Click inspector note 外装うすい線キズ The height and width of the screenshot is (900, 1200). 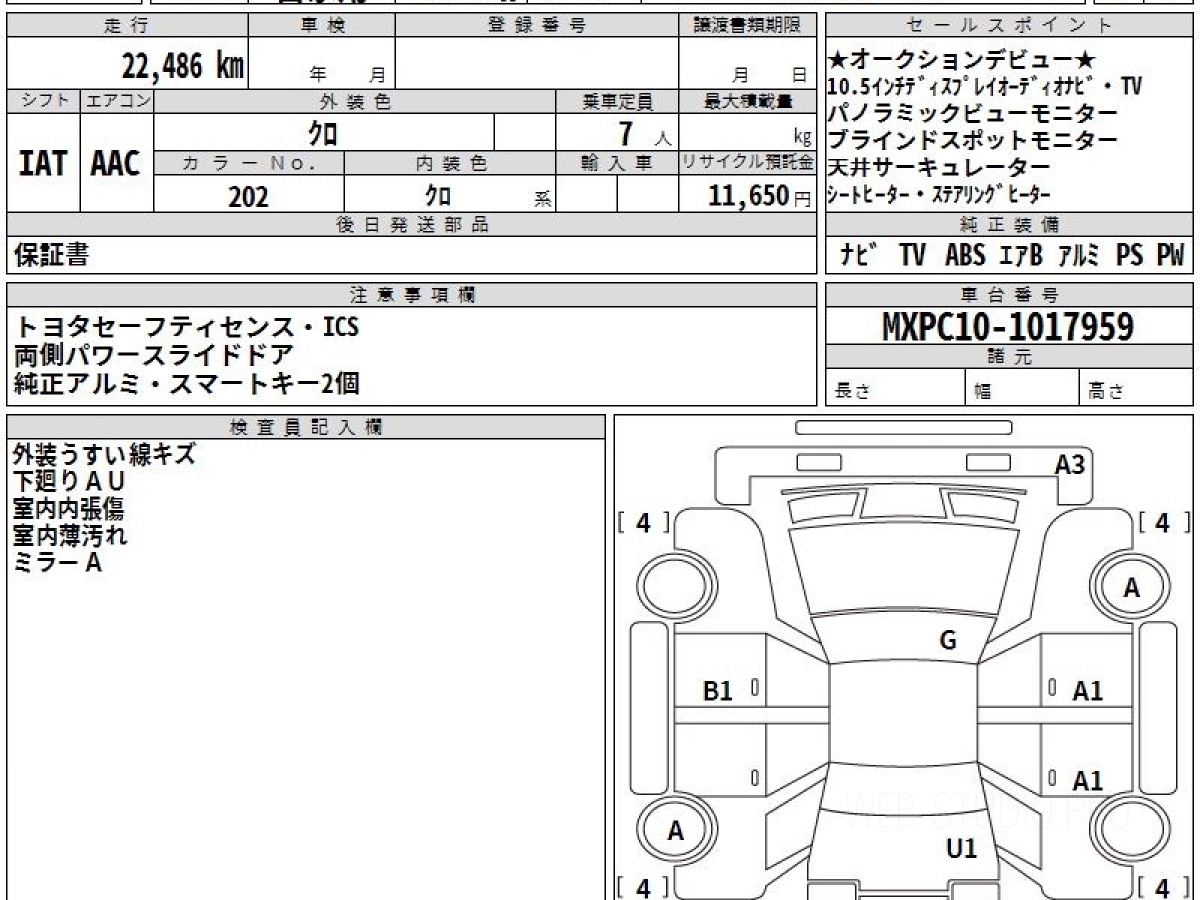click(104, 455)
